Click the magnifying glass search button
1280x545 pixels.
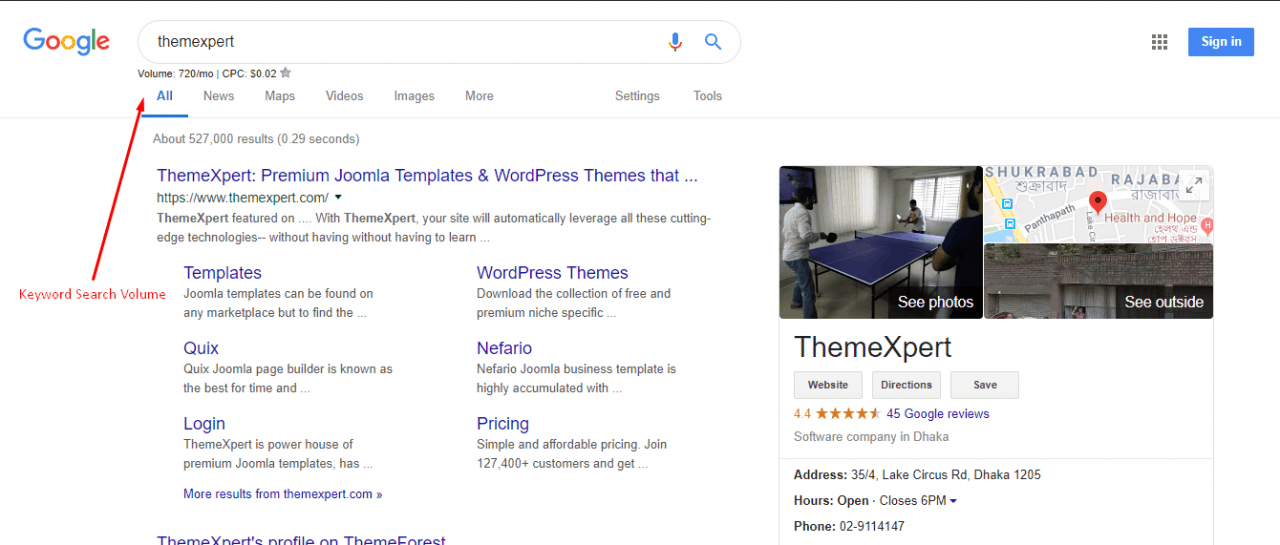[713, 42]
